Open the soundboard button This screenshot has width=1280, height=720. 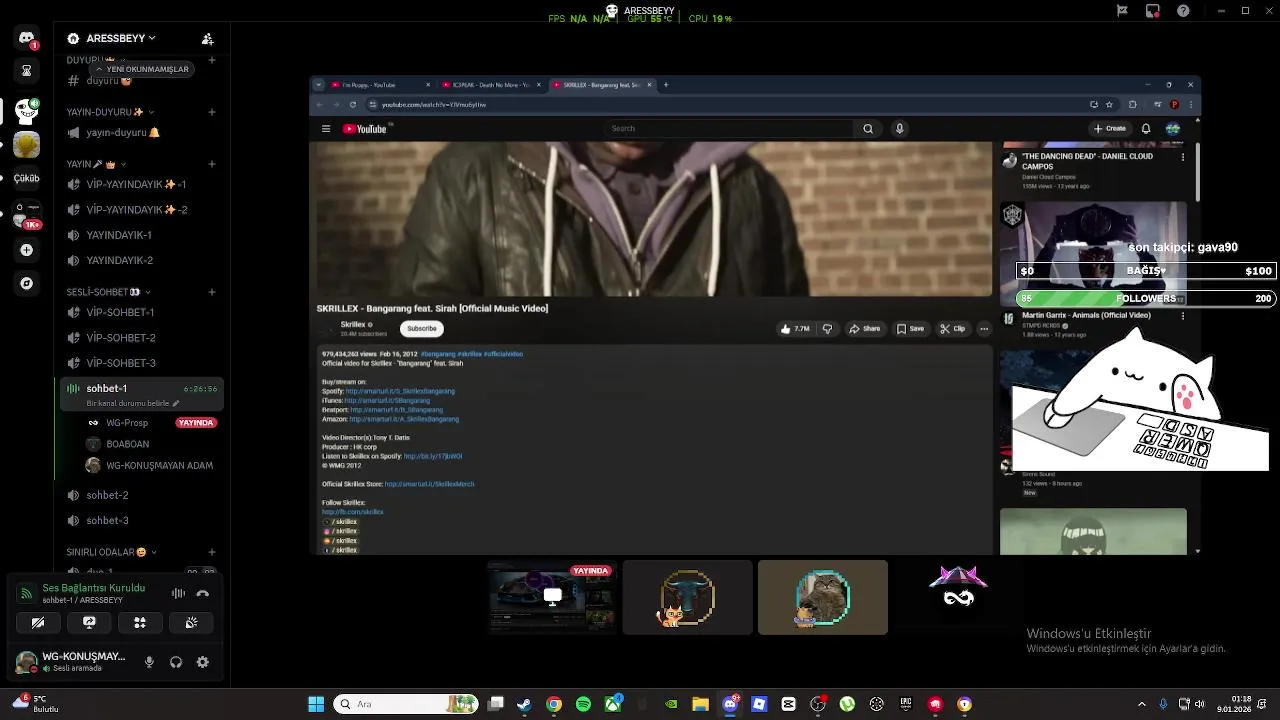[191, 622]
